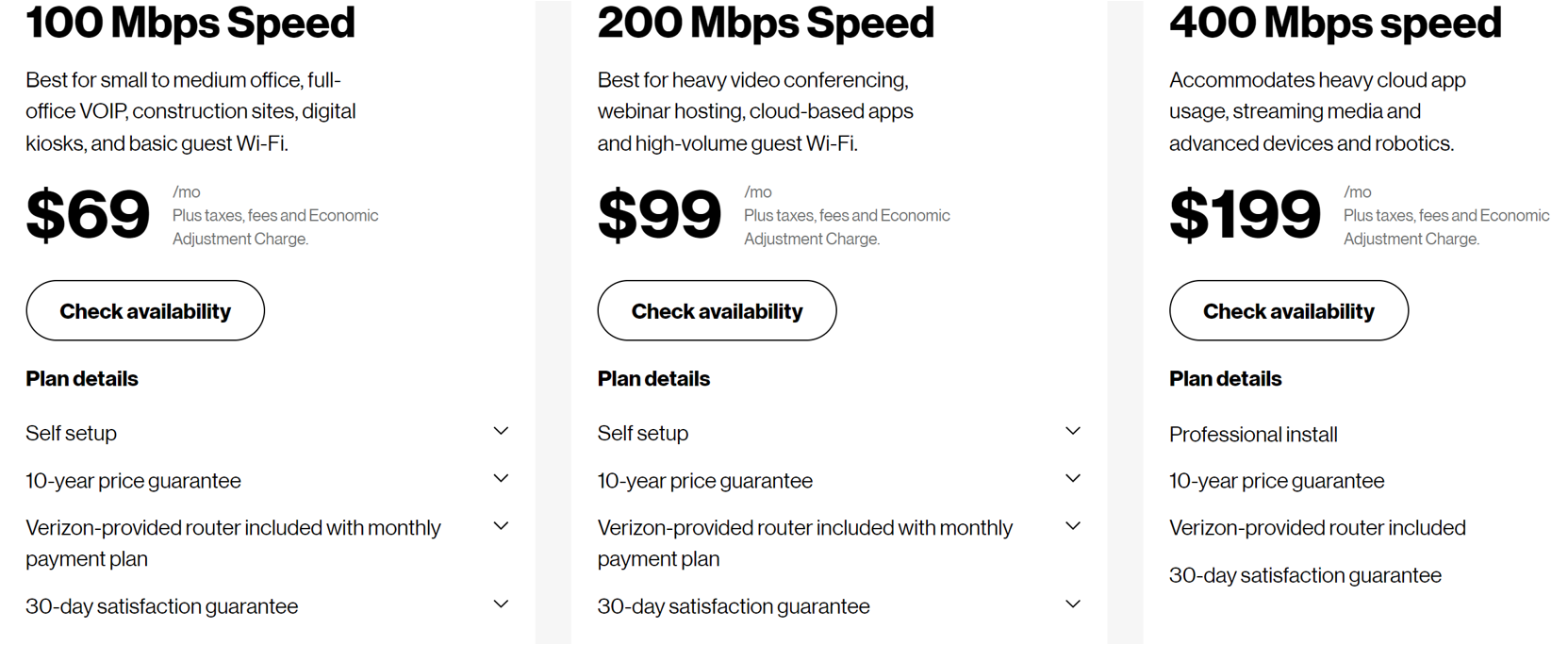Click Plan details under 400 Mbps plan
This screenshot has width=1568, height=645.
pos(1225,378)
